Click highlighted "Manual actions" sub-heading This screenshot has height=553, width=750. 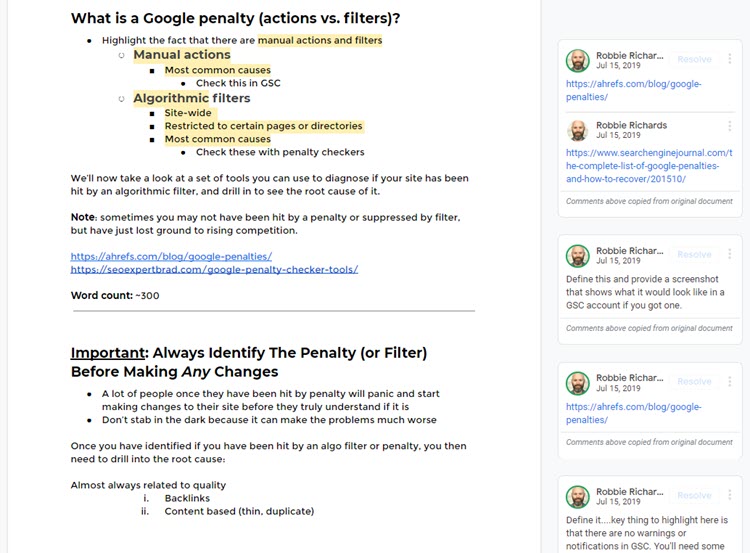(x=182, y=55)
